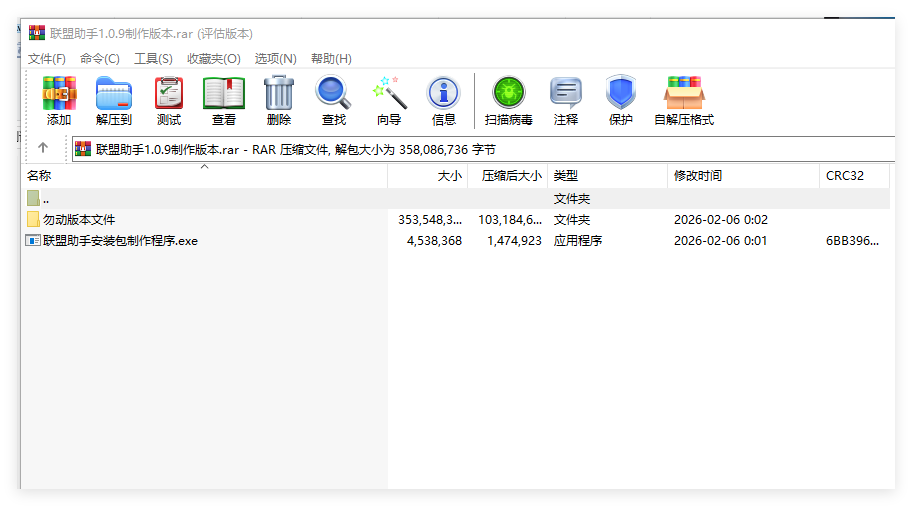Select the 勿动版本文件 folder name
Image resolution: width=912 pixels, height=506 pixels.
coord(79,220)
